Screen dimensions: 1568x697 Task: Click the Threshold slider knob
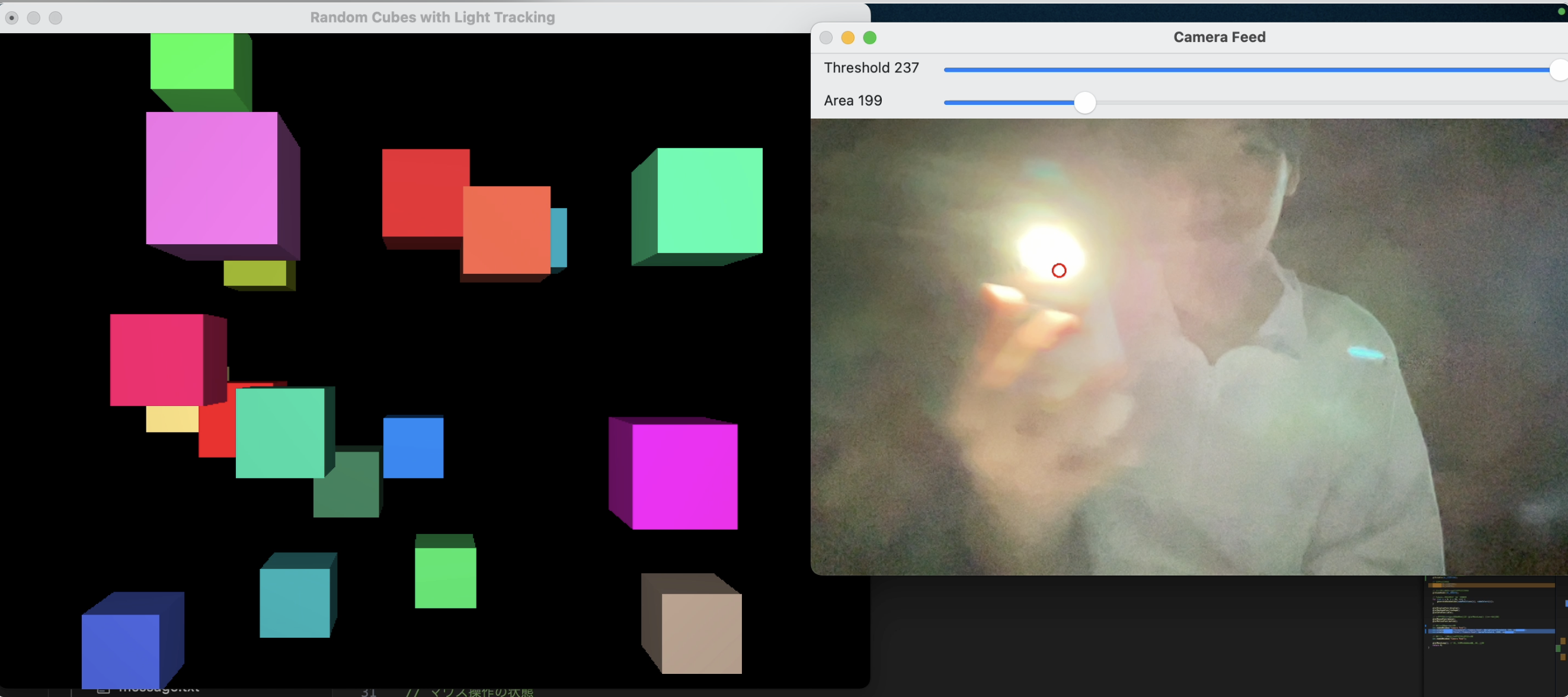1559,70
